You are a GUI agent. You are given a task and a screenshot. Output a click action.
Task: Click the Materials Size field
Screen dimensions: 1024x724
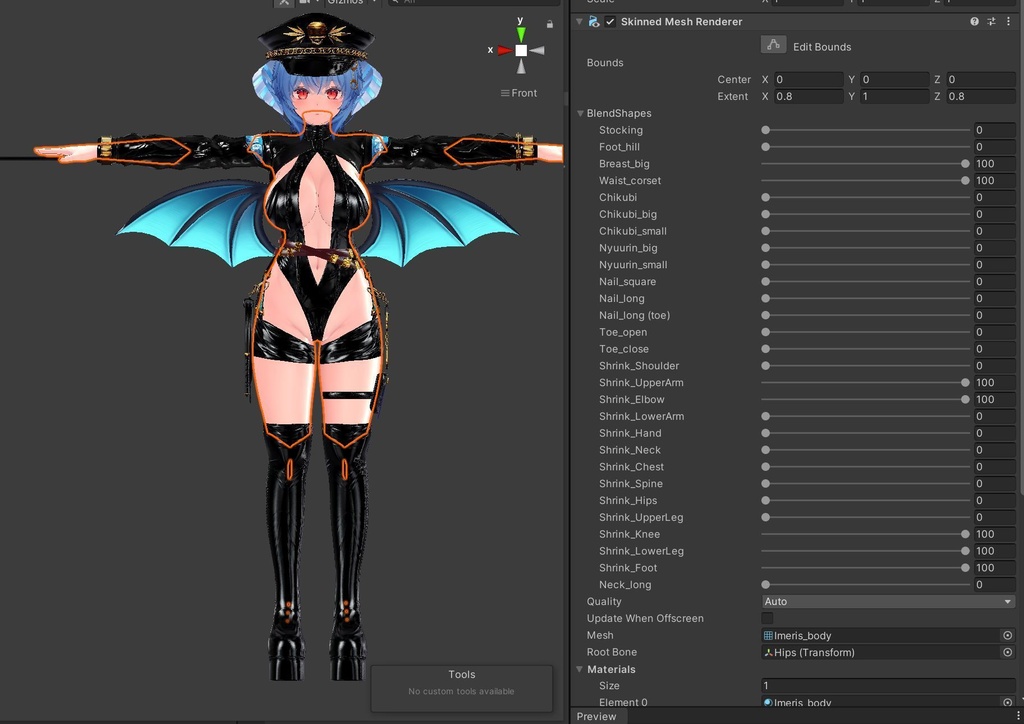pos(888,685)
